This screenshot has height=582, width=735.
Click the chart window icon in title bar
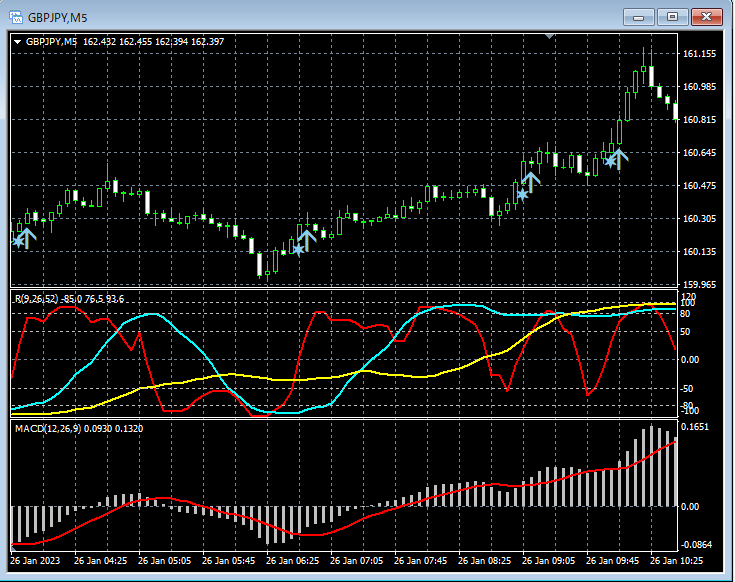pos(15,16)
